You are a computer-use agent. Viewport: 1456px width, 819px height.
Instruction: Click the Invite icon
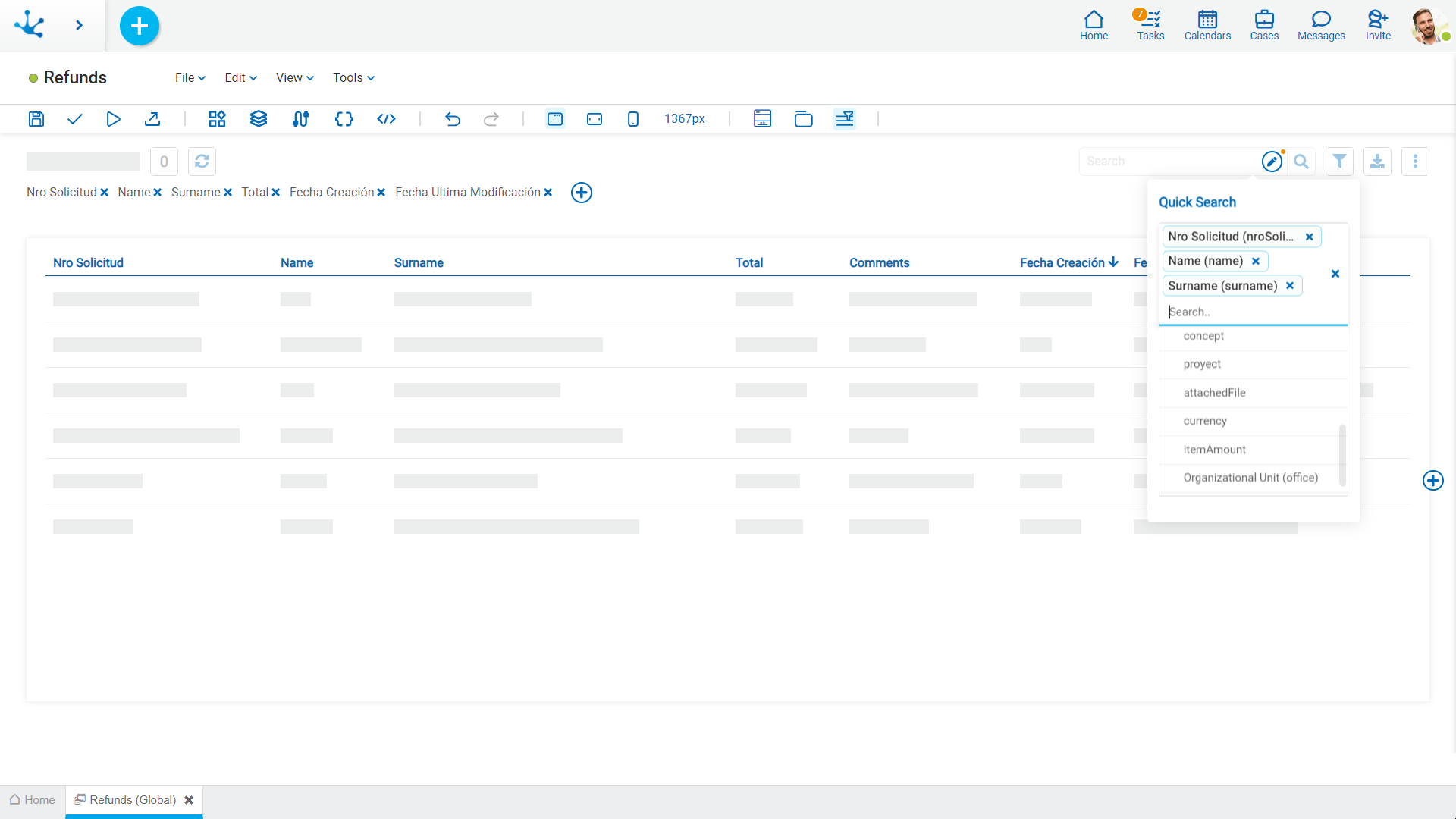(x=1379, y=26)
